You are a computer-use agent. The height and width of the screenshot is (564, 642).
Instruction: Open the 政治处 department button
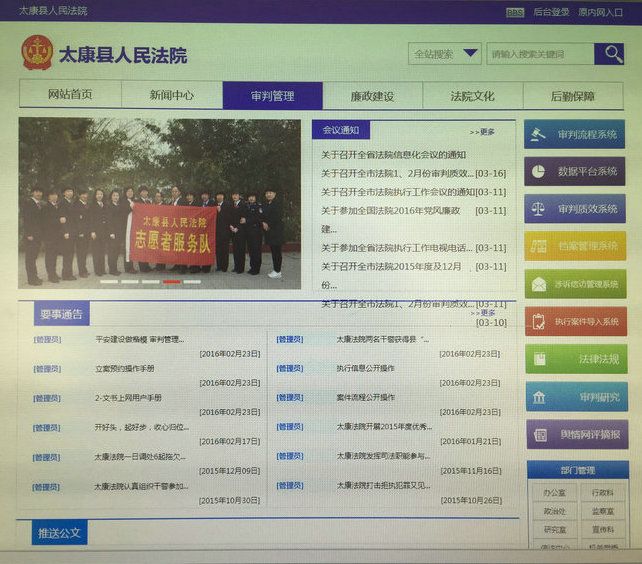[x=554, y=511]
